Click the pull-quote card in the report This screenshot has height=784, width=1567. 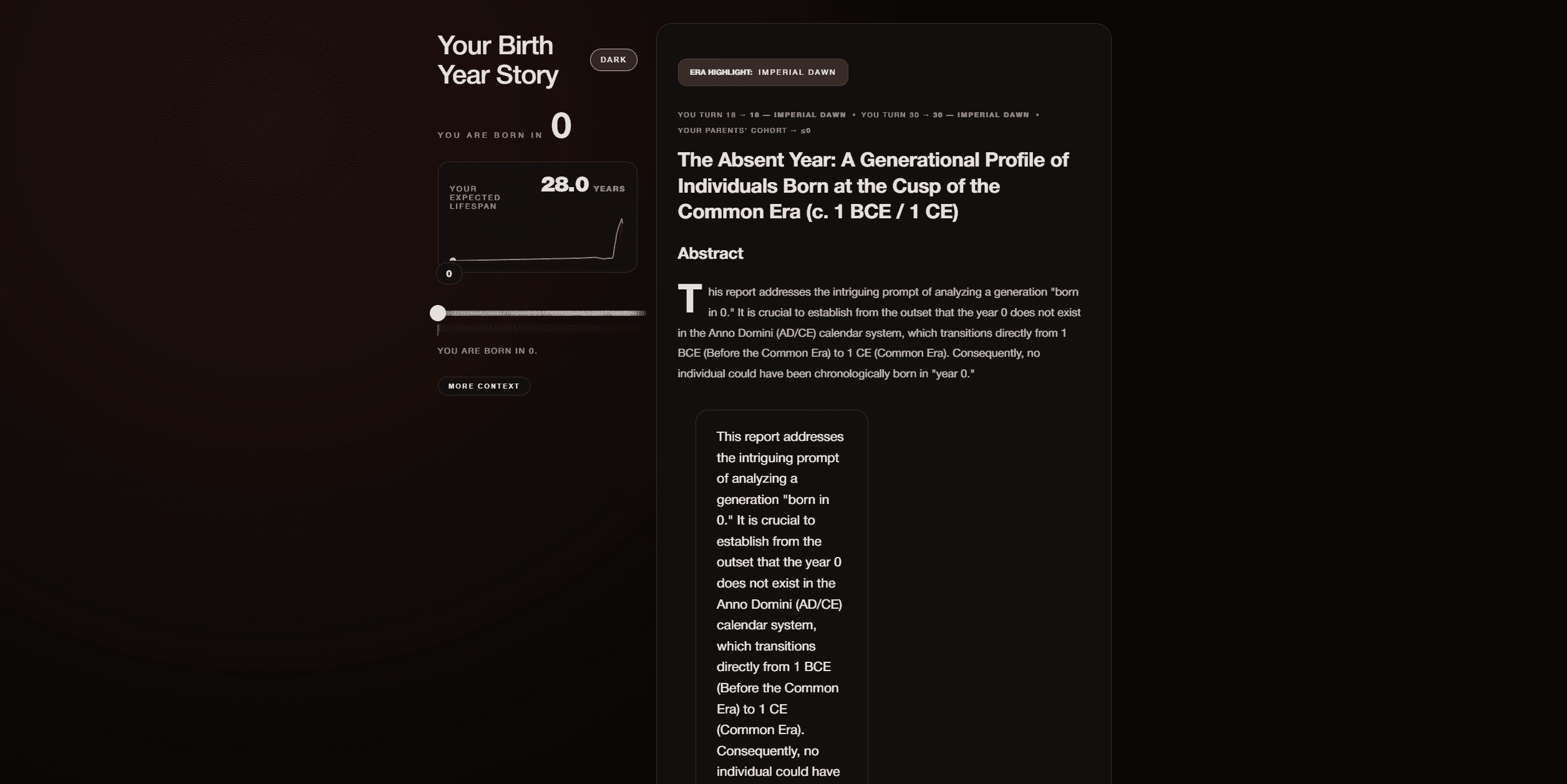click(x=781, y=593)
